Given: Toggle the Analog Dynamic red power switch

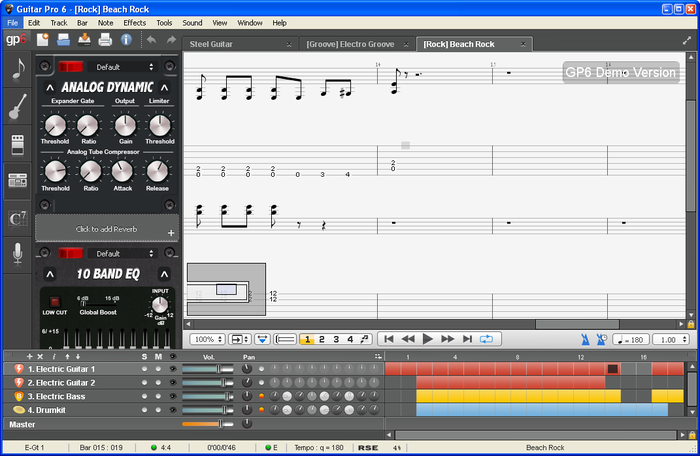Looking at the screenshot, I should [x=71, y=67].
